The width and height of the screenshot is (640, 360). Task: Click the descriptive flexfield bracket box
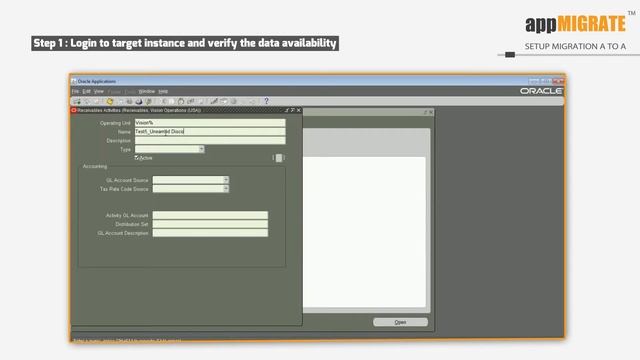click(279, 158)
